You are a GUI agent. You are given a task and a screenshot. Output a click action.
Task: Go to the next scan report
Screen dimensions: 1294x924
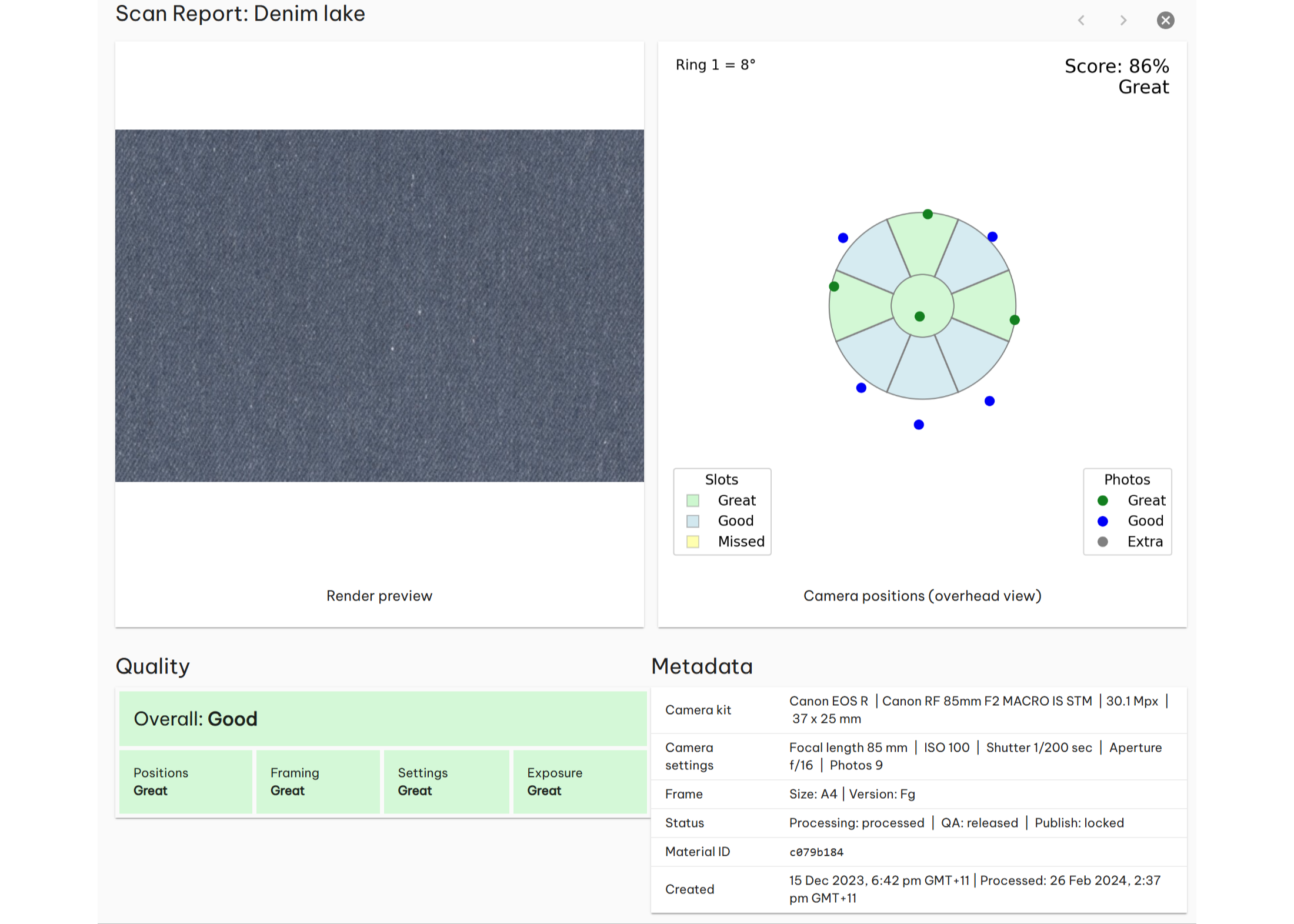click(x=1123, y=21)
